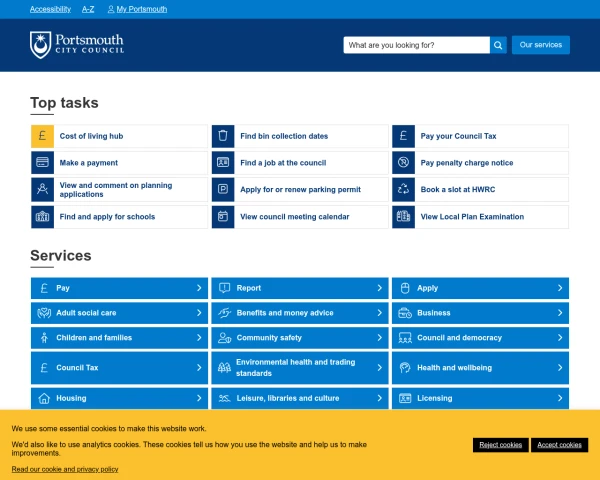The height and width of the screenshot is (480, 600).
Task: Click the house icon in the Housing tile
Action: pyautogui.click(x=44, y=398)
